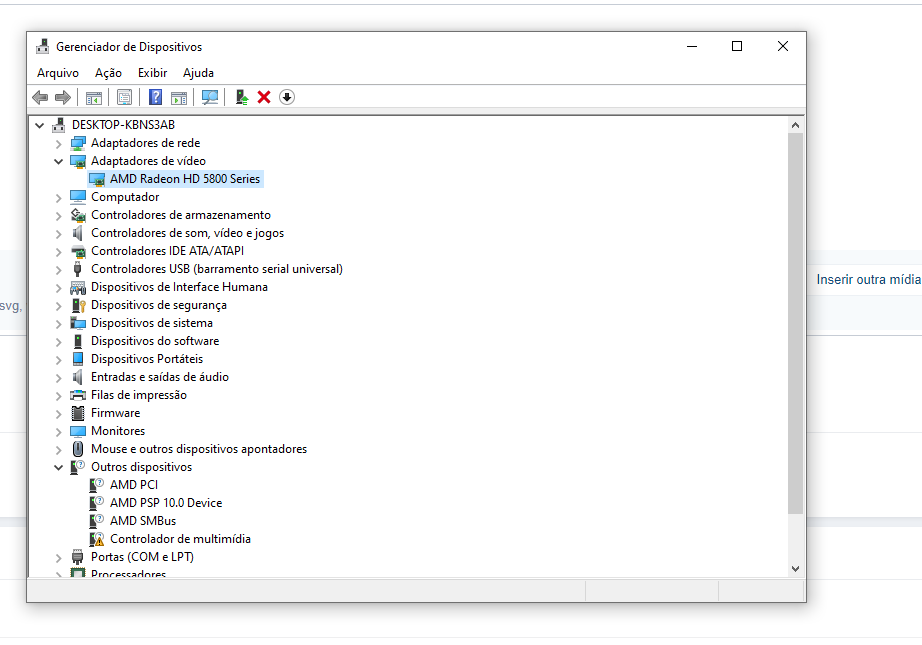Select Dispositivos Portáteis label
The image size is (922, 645).
point(147,359)
